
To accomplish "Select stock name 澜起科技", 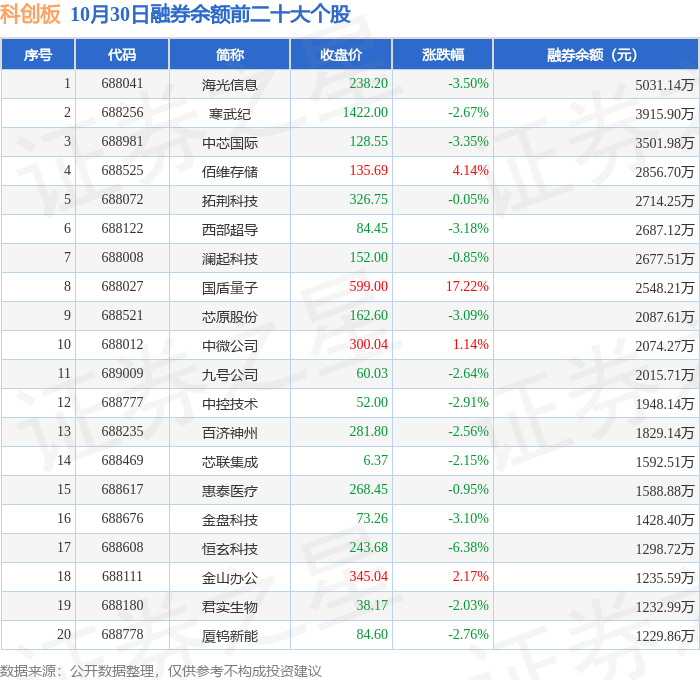I will pos(229,259).
